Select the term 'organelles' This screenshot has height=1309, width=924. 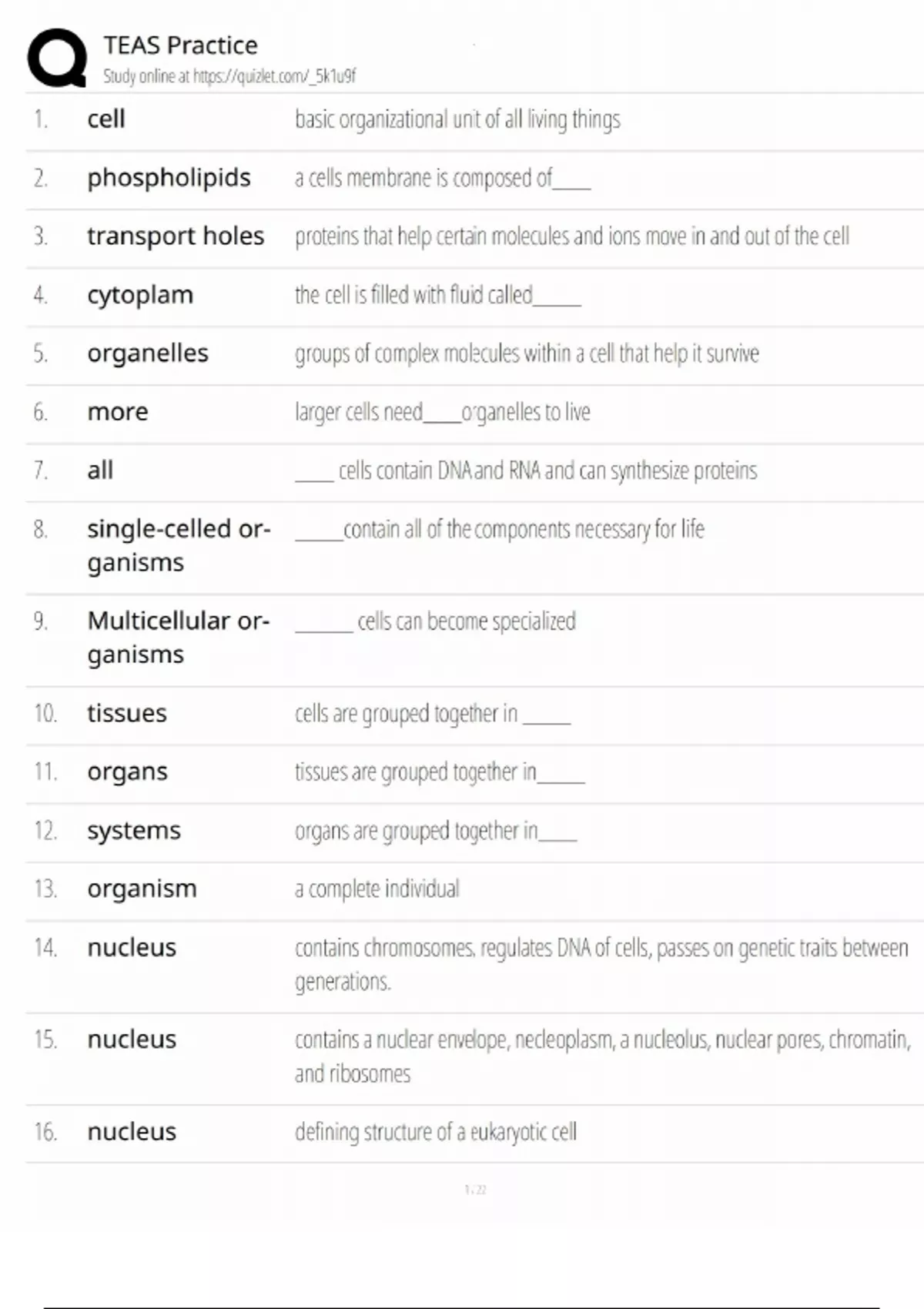coord(147,353)
